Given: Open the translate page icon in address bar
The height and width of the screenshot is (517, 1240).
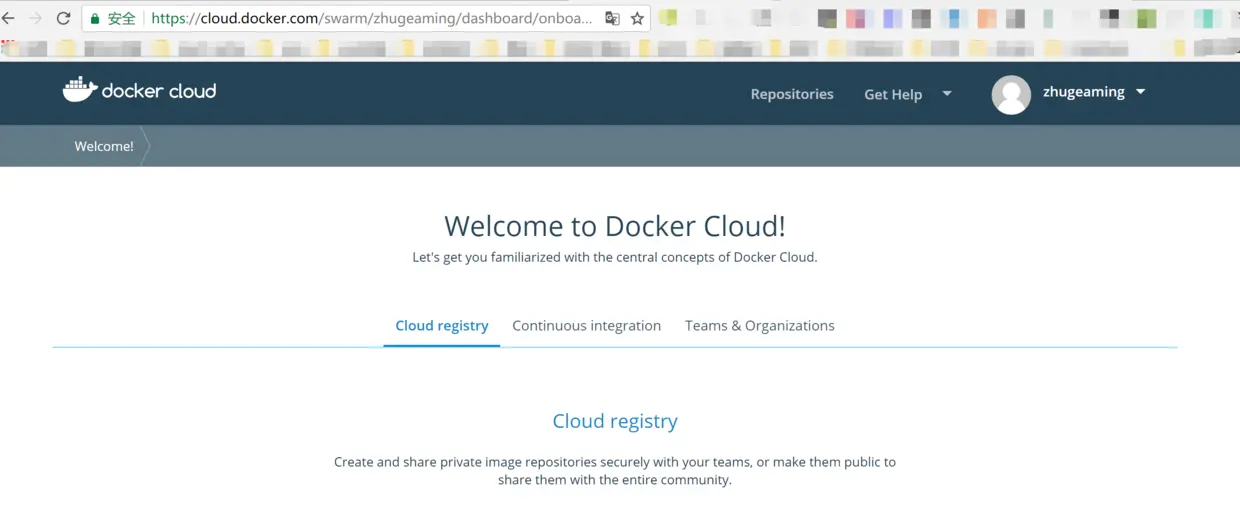Looking at the screenshot, I should click(612, 18).
